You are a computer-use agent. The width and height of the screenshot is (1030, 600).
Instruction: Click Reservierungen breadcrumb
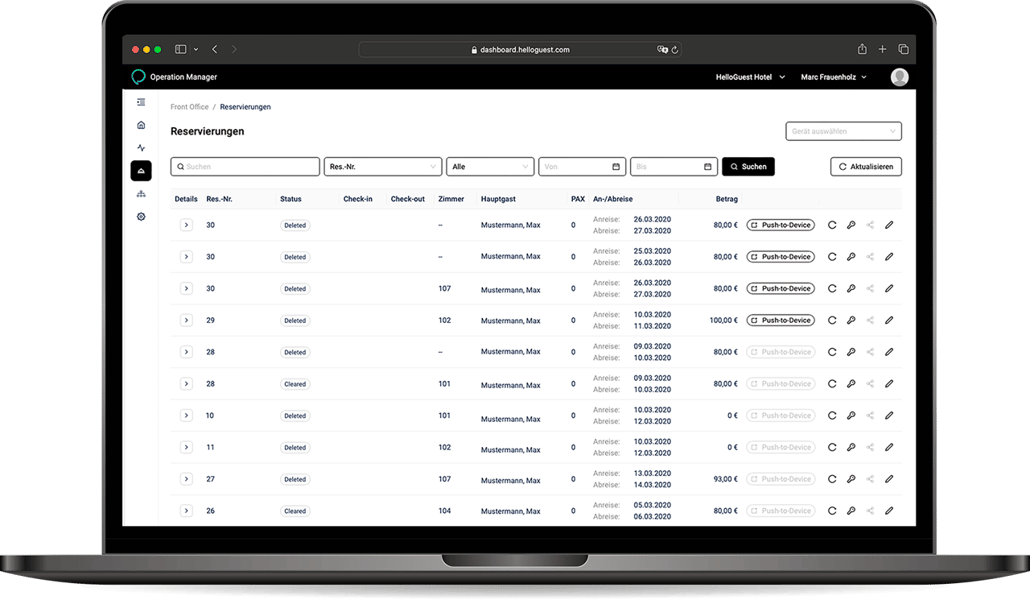(245, 107)
